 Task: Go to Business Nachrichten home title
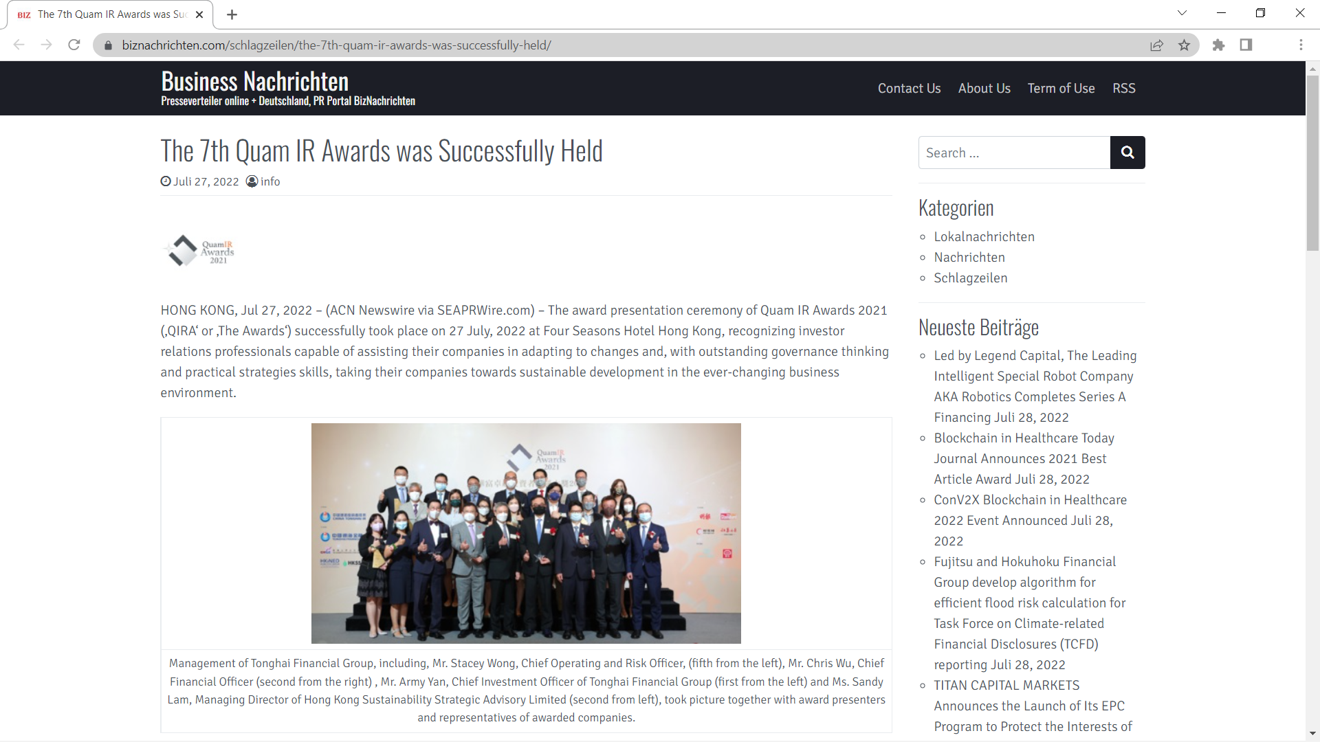[x=255, y=80]
